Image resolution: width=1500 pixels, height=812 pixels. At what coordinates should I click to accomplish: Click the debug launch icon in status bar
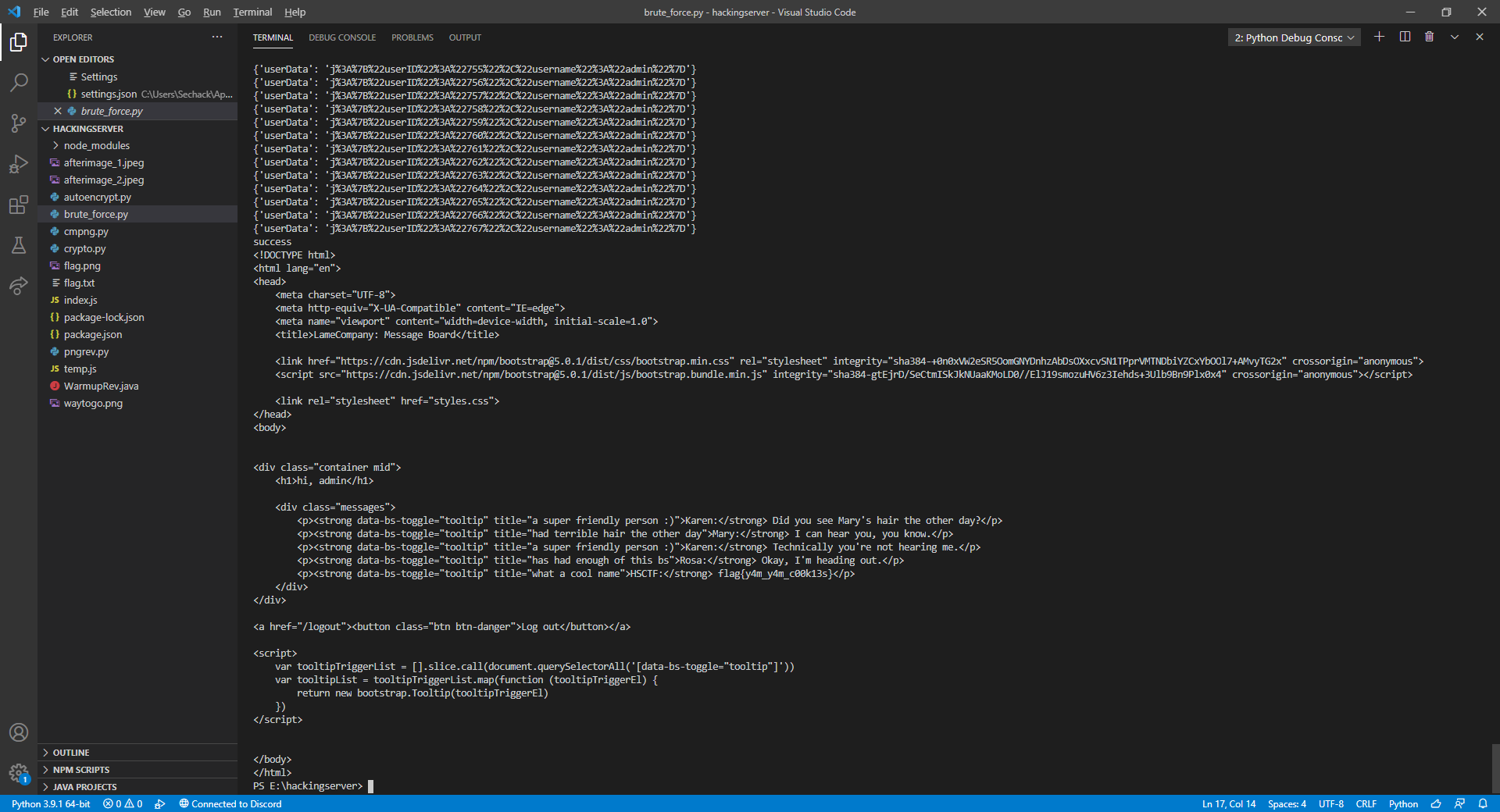[160, 803]
